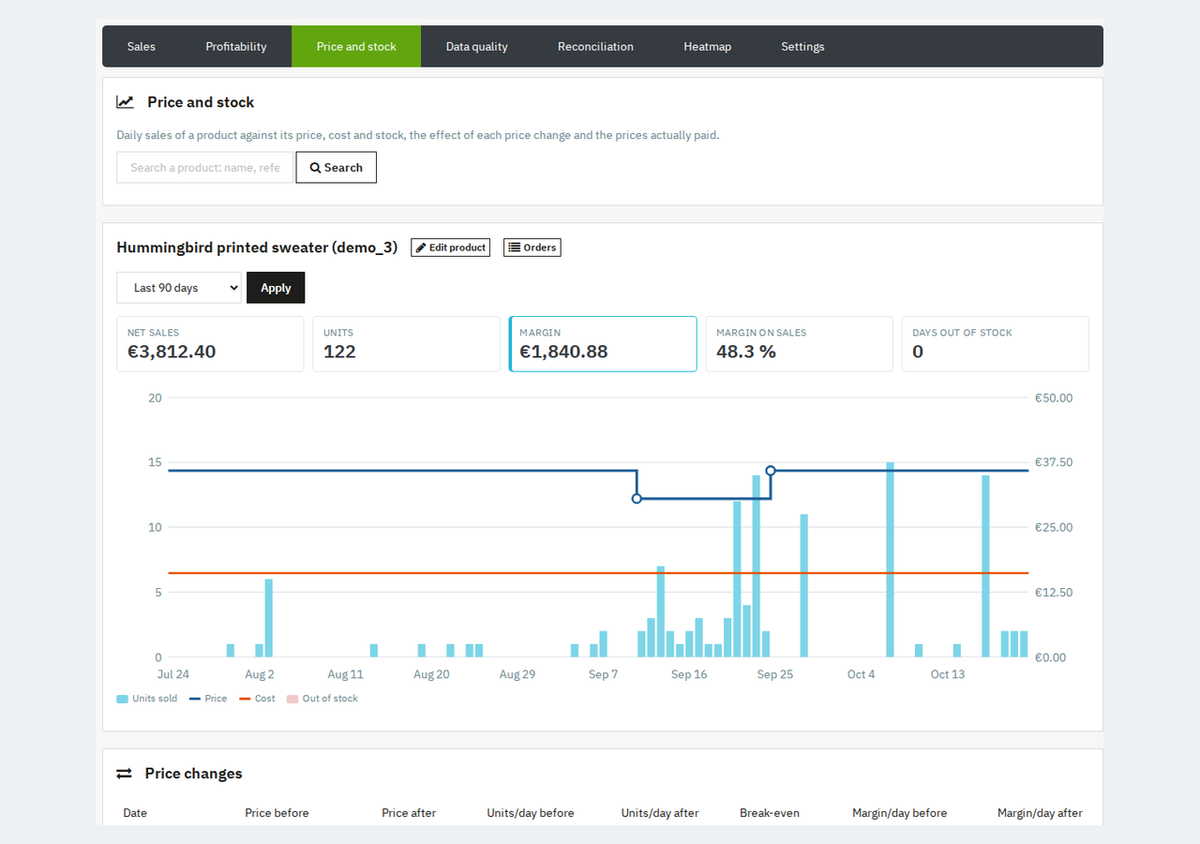The height and width of the screenshot is (844, 1200).
Task: Select the Price and stock tab
Action: [x=356, y=46]
